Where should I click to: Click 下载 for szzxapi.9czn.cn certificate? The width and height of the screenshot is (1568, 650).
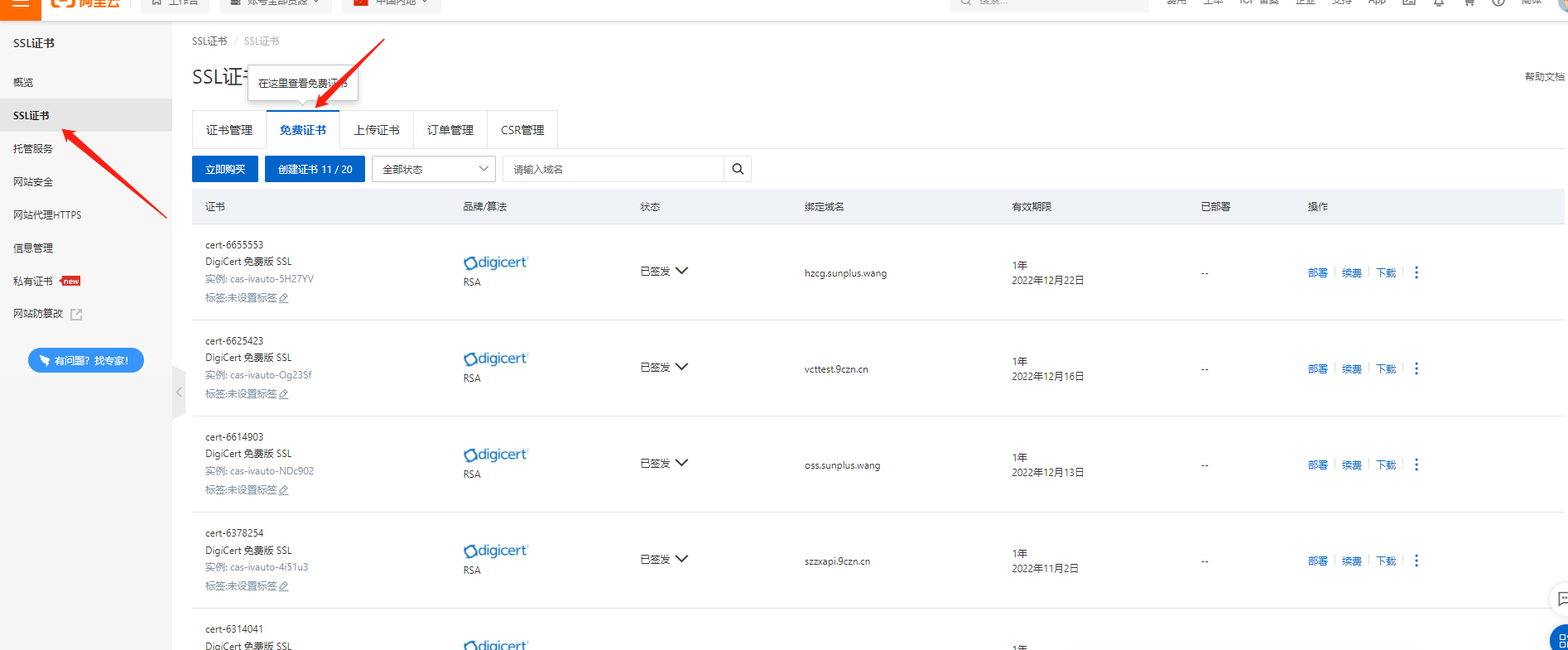(1386, 561)
